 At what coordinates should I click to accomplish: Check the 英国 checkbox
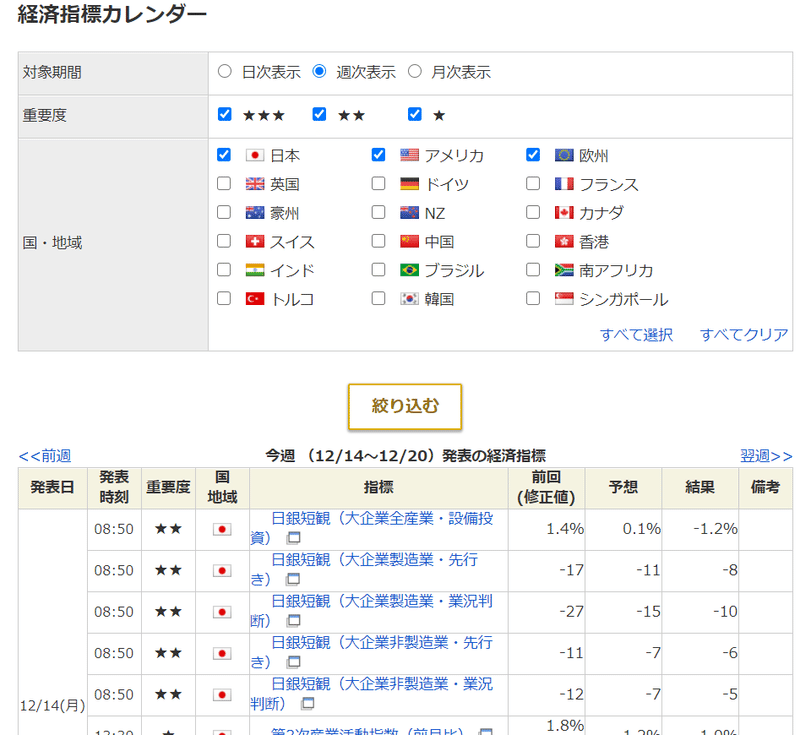(224, 184)
